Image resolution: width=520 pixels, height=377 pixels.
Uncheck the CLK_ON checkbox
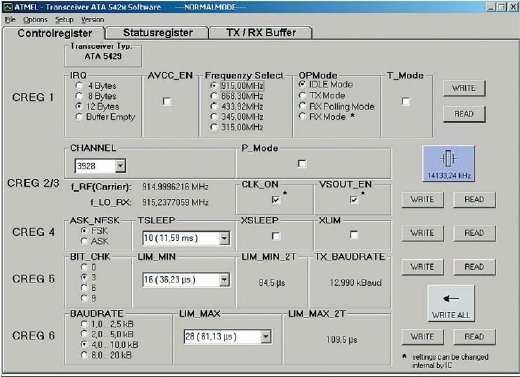click(275, 200)
